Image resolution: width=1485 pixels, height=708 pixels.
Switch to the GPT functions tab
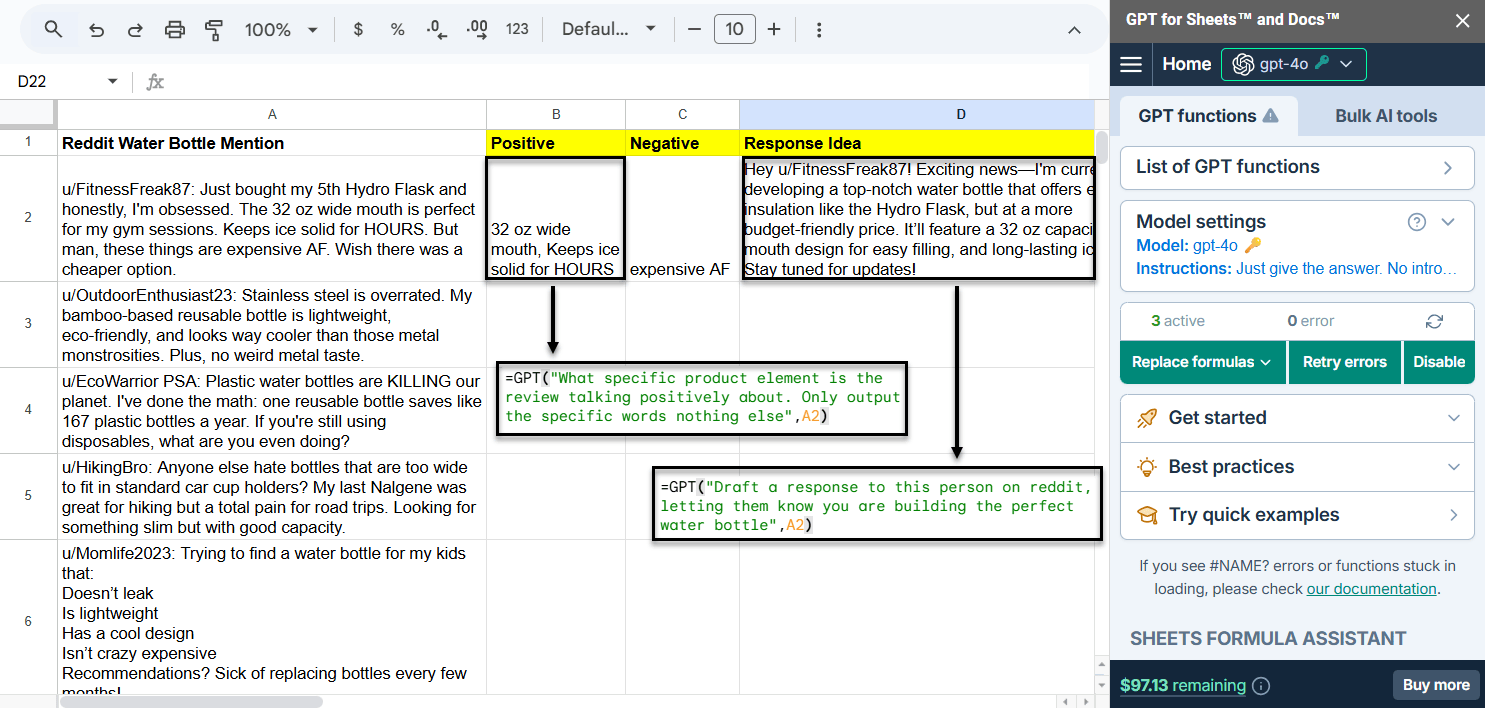point(1208,116)
